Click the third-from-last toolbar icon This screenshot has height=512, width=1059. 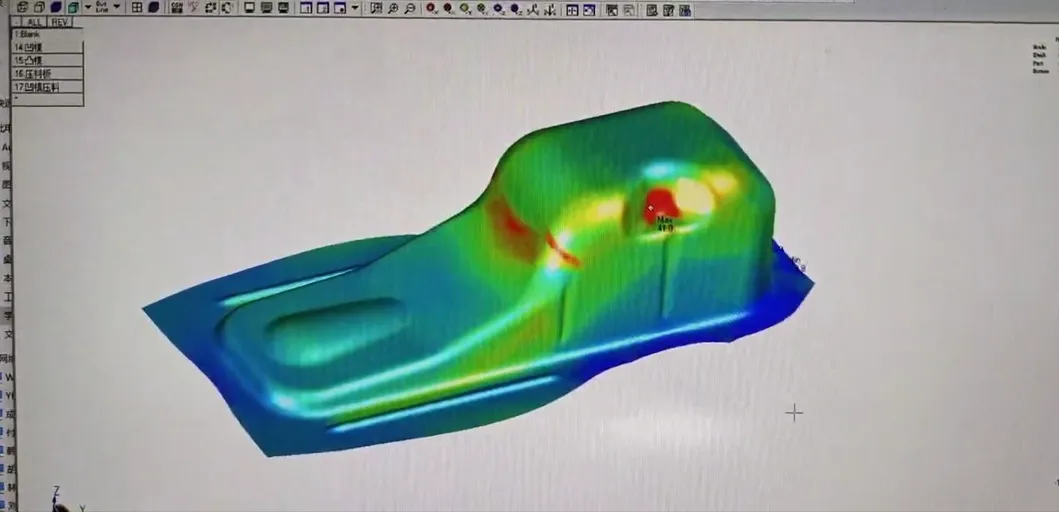click(x=651, y=10)
